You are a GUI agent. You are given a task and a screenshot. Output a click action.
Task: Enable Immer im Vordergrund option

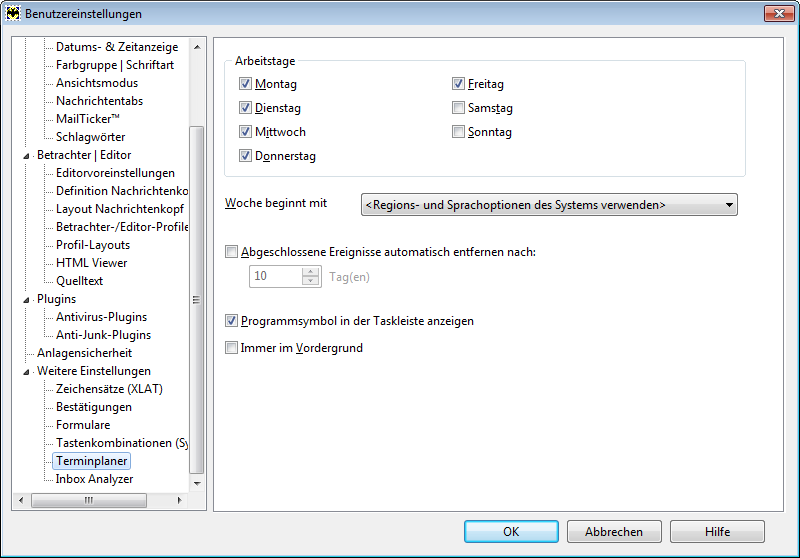[232, 348]
